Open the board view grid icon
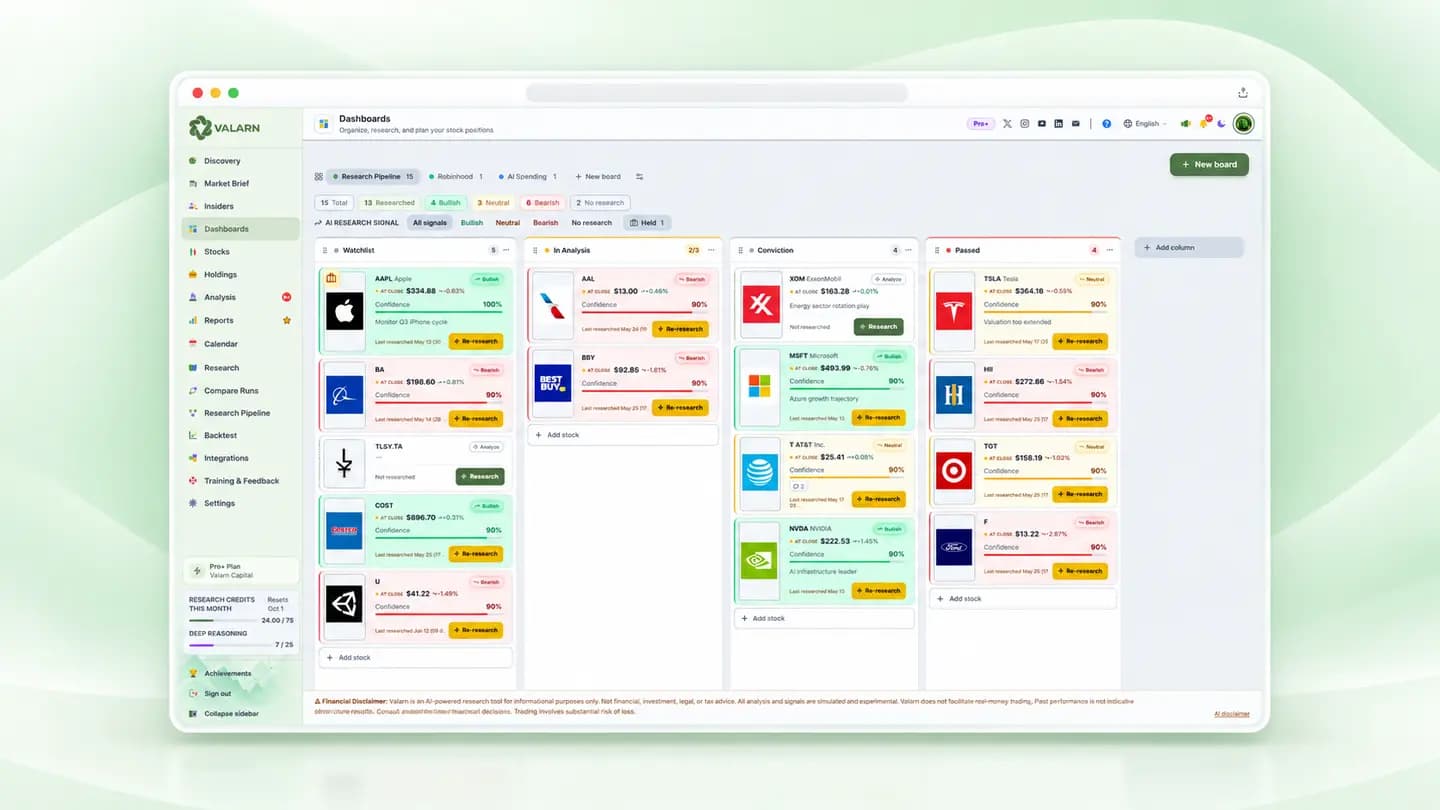Screen dimensions: 1440x810 pyautogui.click(x=319, y=177)
